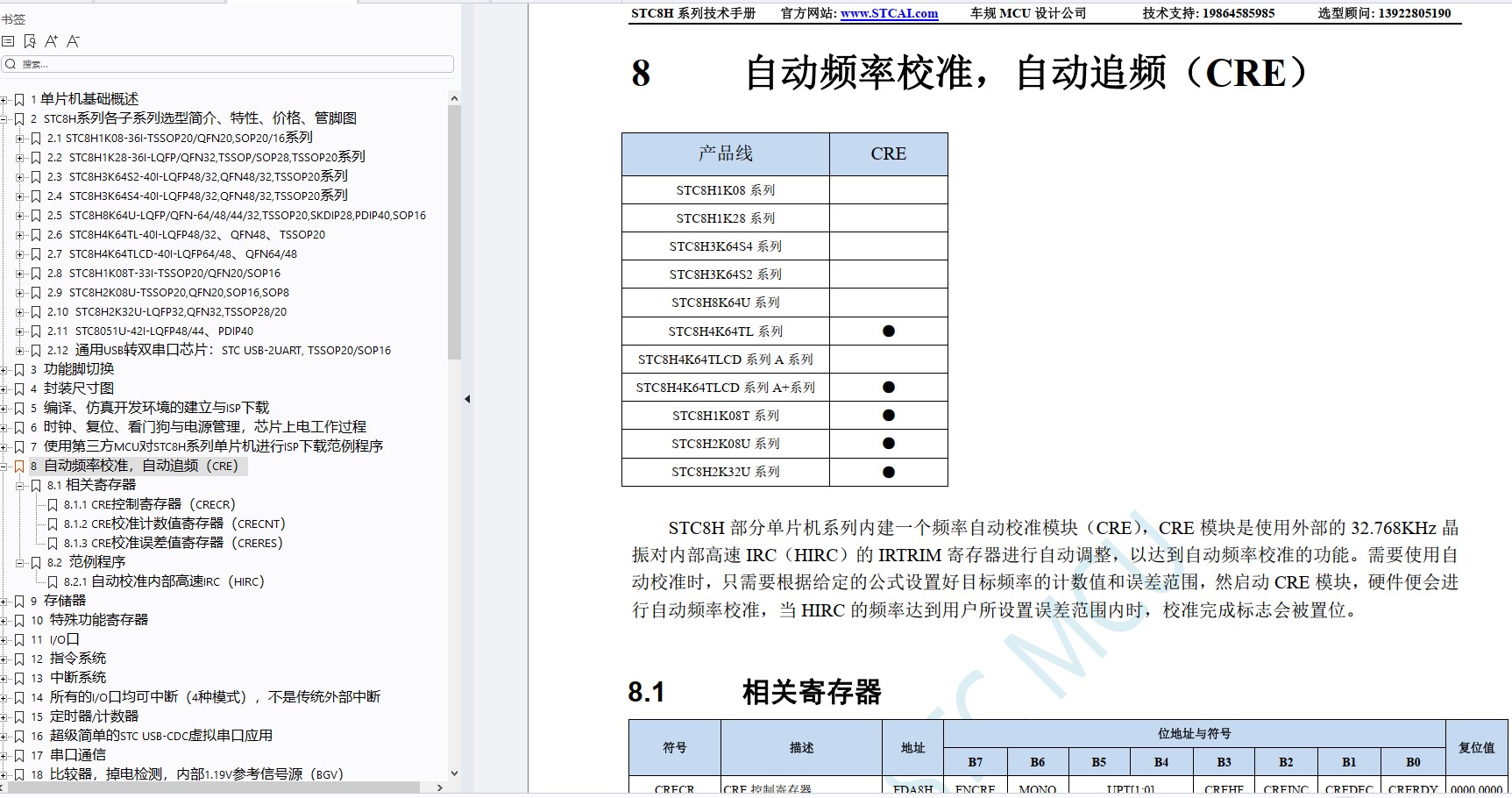This screenshot has height=798, width=1512.
Task: Expand the 2.1 STC8H1K08 bookmark node
Action: click(x=20, y=139)
